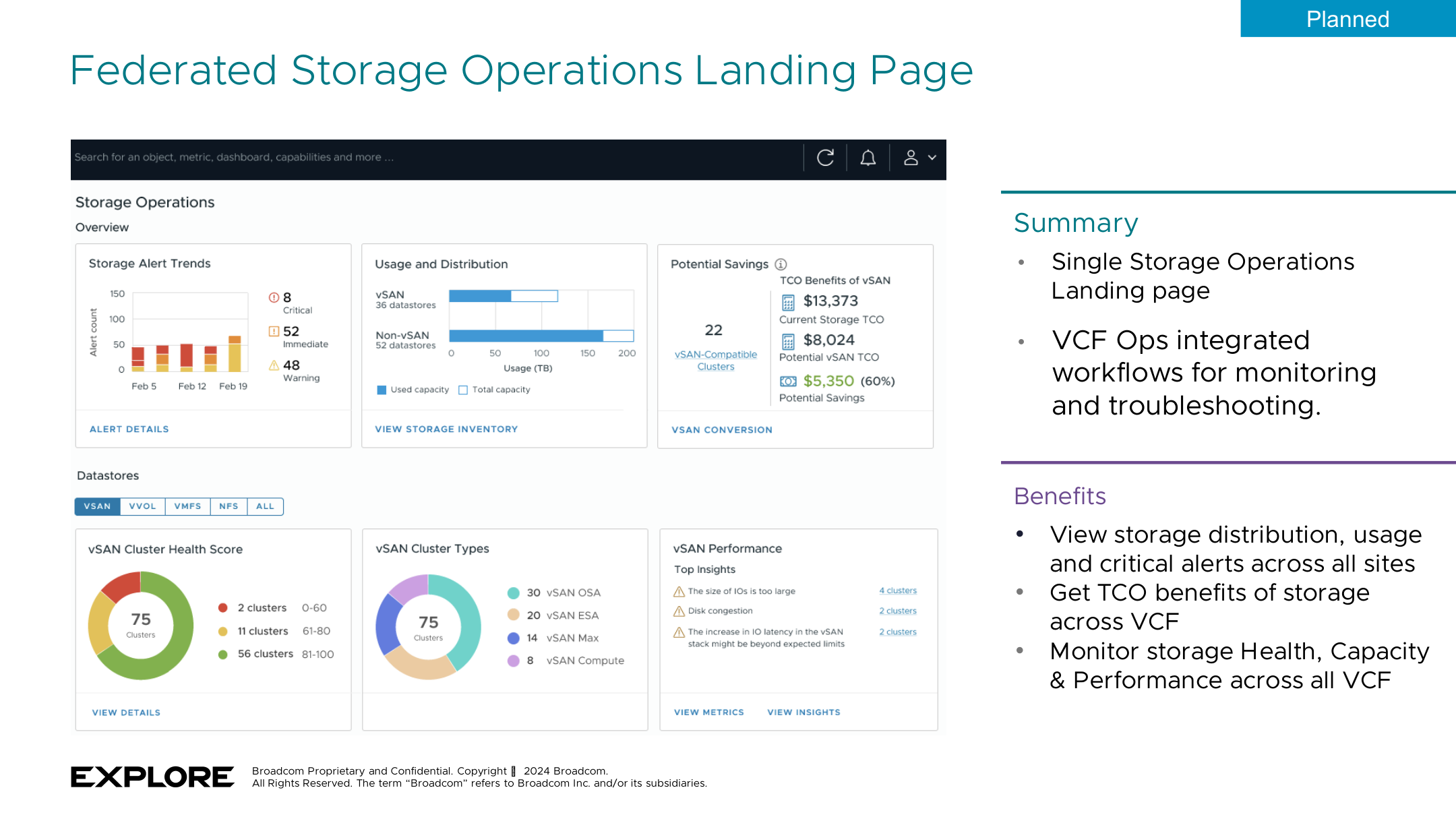Click teal vSAN OSA legend dot
The image size is (1456, 819).
coord(513,593)
